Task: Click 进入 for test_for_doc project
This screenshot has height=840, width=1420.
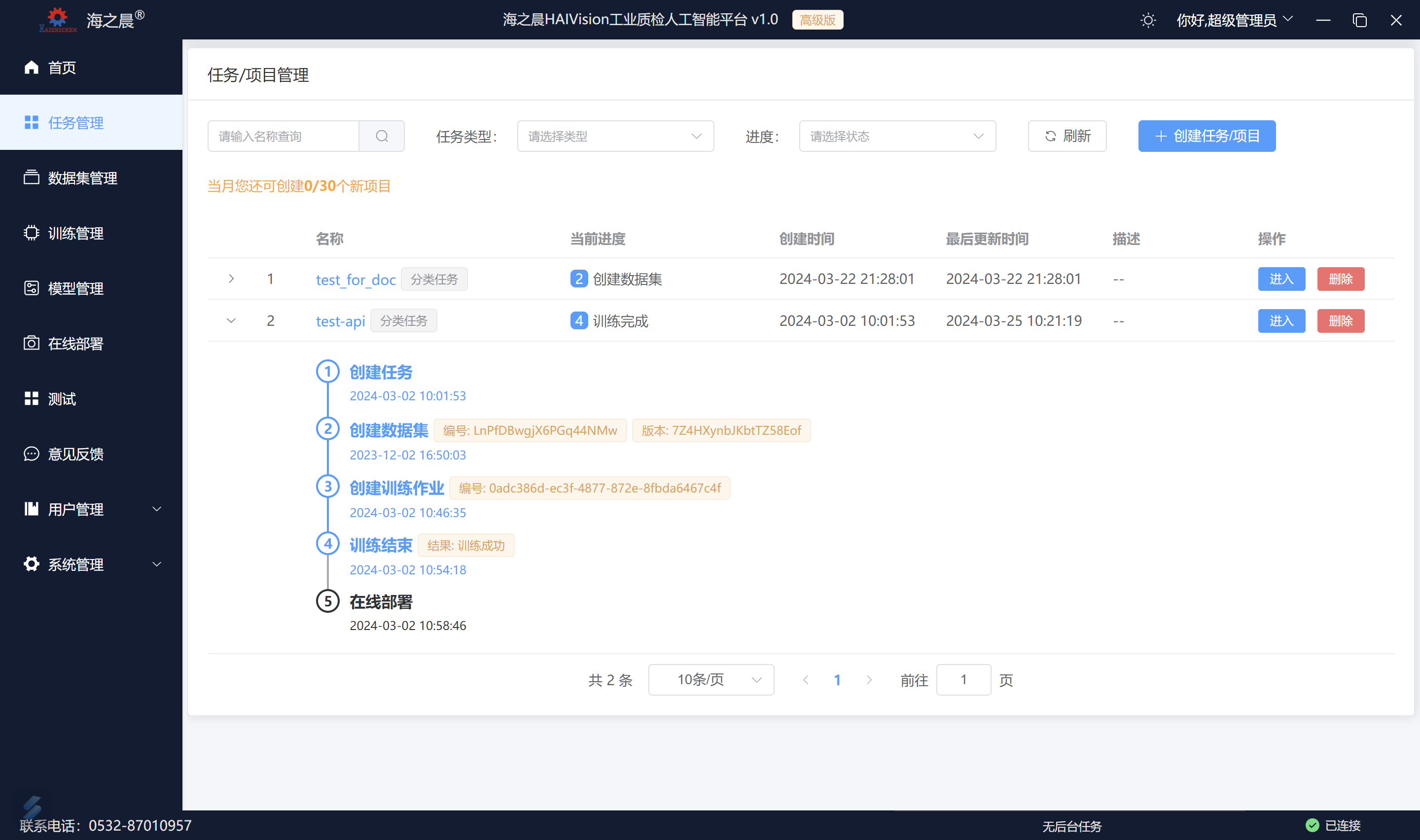Action: tap(1281, 279)
